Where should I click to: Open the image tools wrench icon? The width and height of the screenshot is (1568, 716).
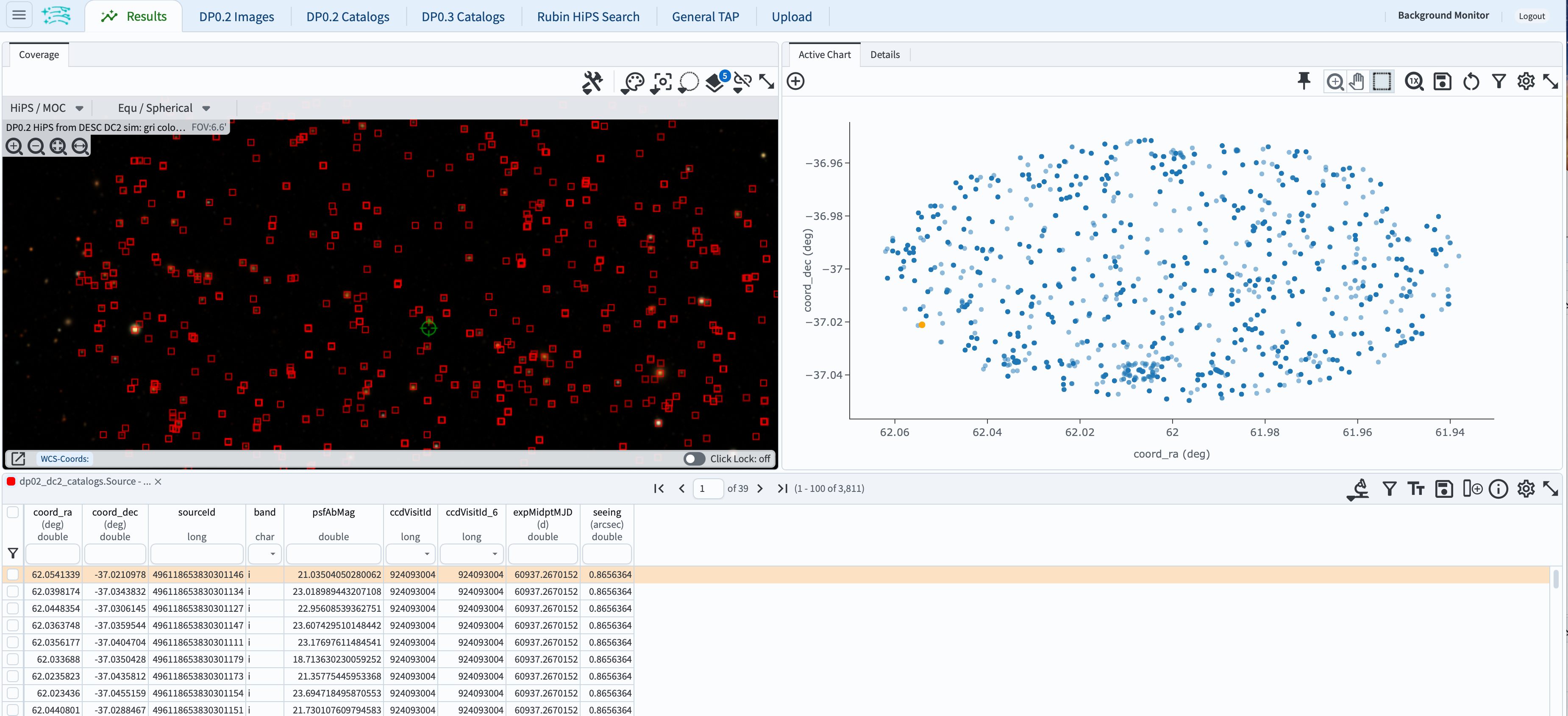592,81
